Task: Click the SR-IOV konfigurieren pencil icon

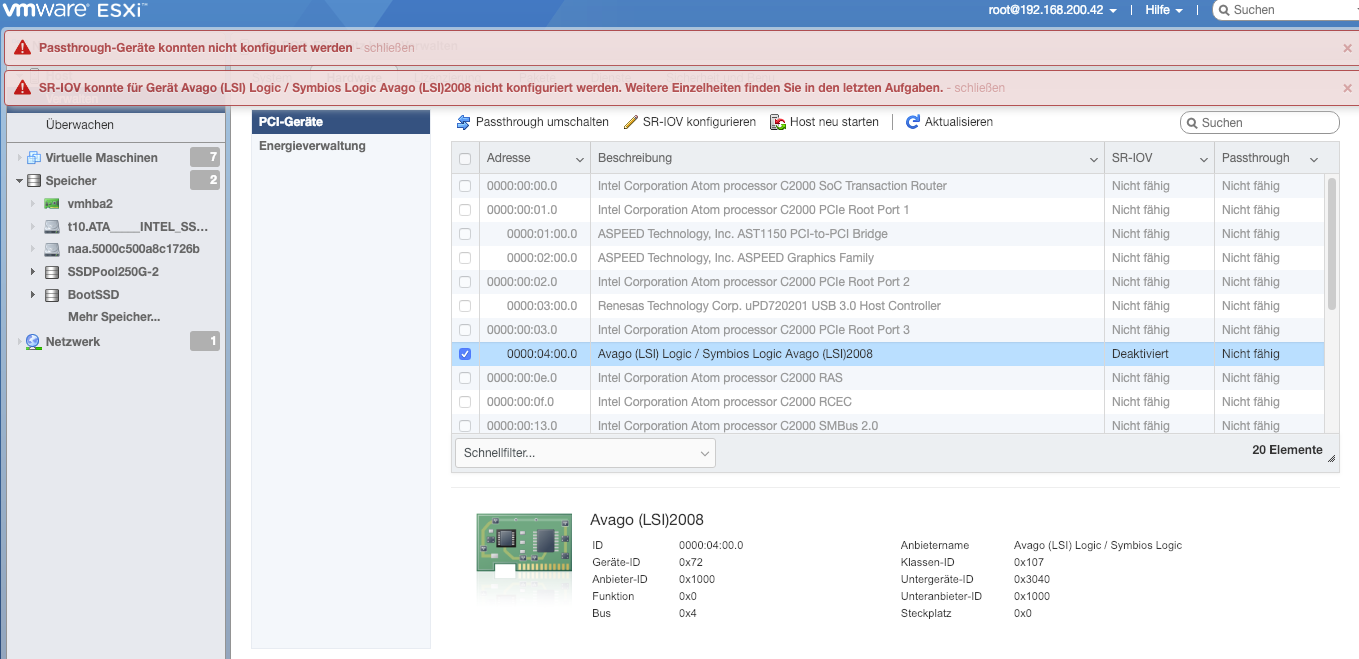Action: click(x=630, y=122)
